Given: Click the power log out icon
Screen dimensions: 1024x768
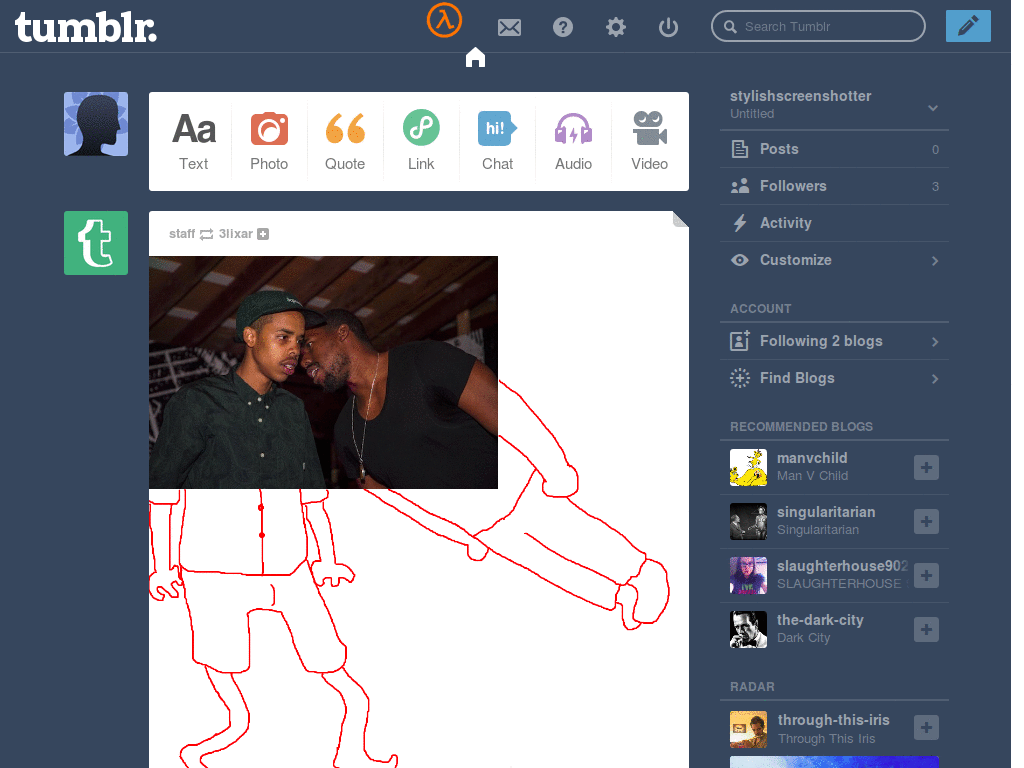Looking at the screenshot, I should (668, 27).
